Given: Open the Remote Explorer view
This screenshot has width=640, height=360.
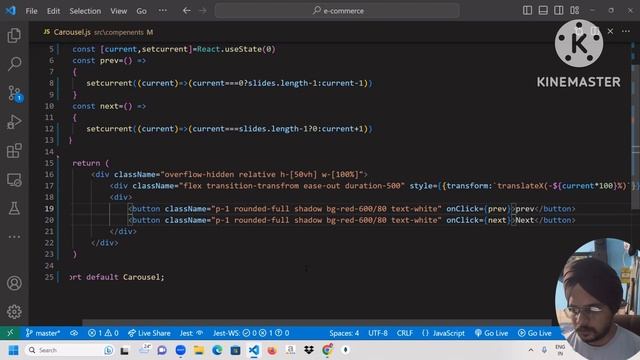Looking at the screenshot, I should [x=14, y=180].
